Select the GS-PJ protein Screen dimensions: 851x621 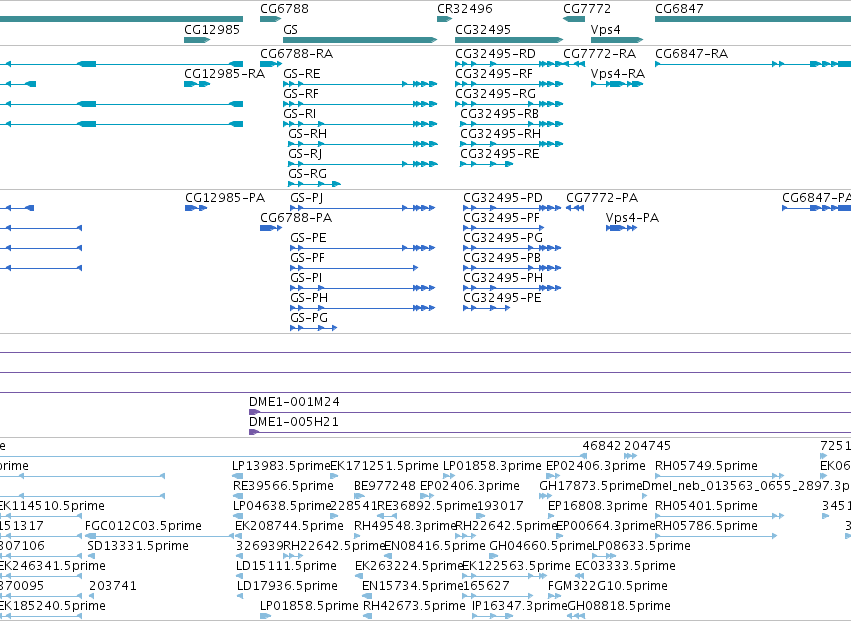[x=363, y=208]
